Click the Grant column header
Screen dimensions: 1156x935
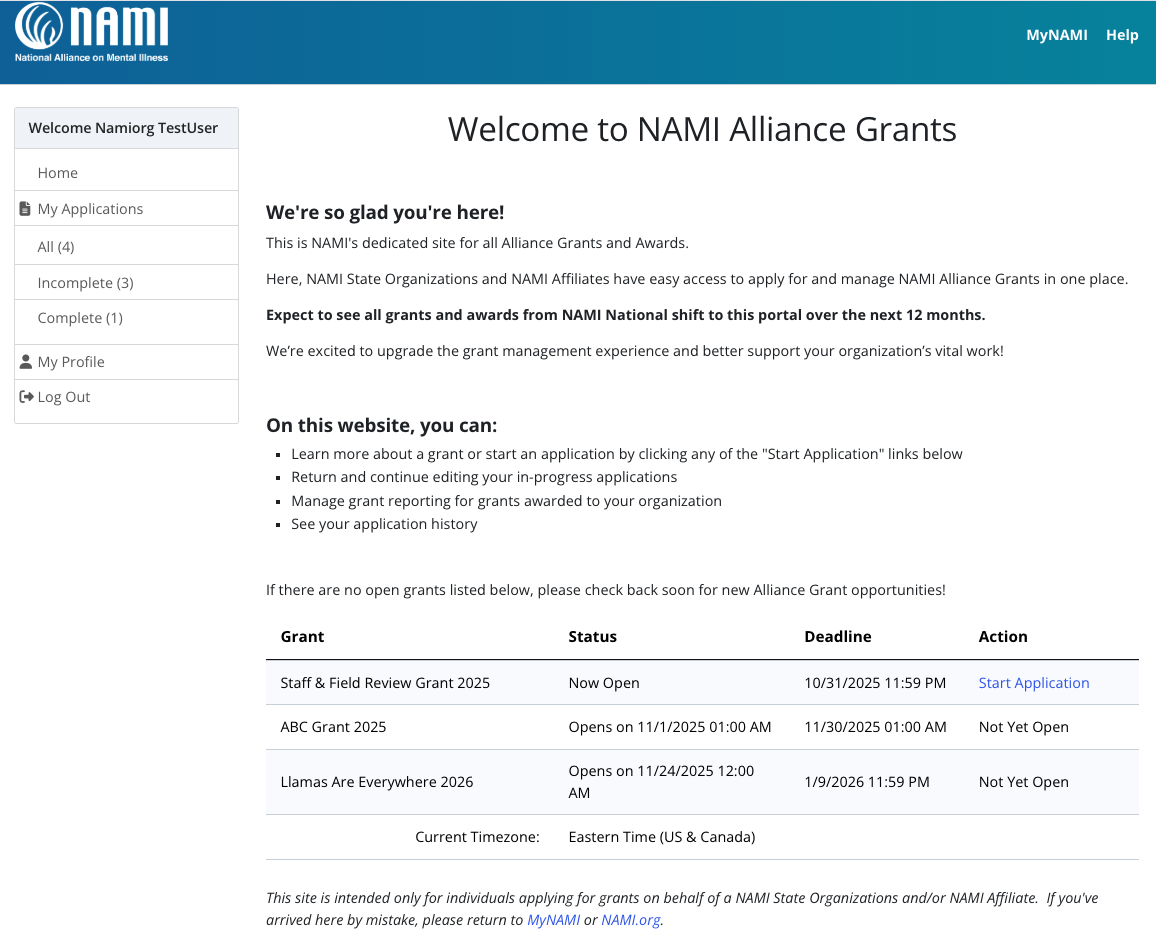pyautogui.click(x=302, y=636)
